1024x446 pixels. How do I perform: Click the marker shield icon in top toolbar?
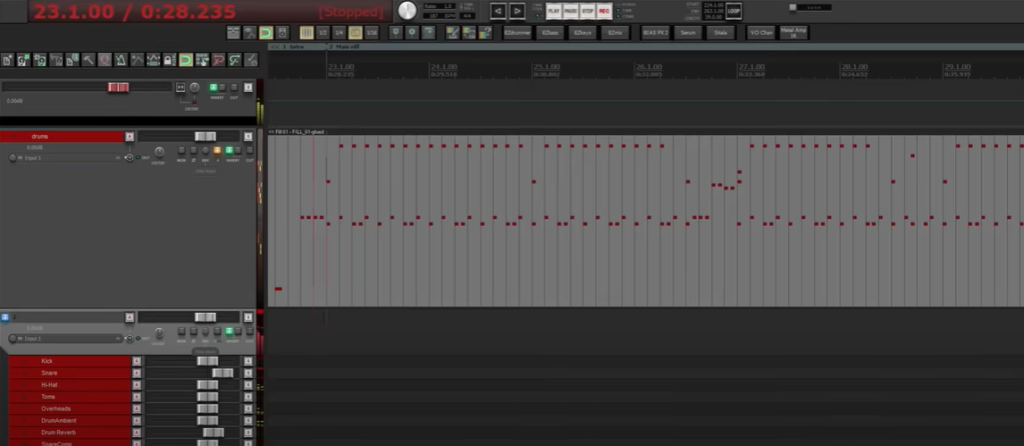click(x=395, y=33)
